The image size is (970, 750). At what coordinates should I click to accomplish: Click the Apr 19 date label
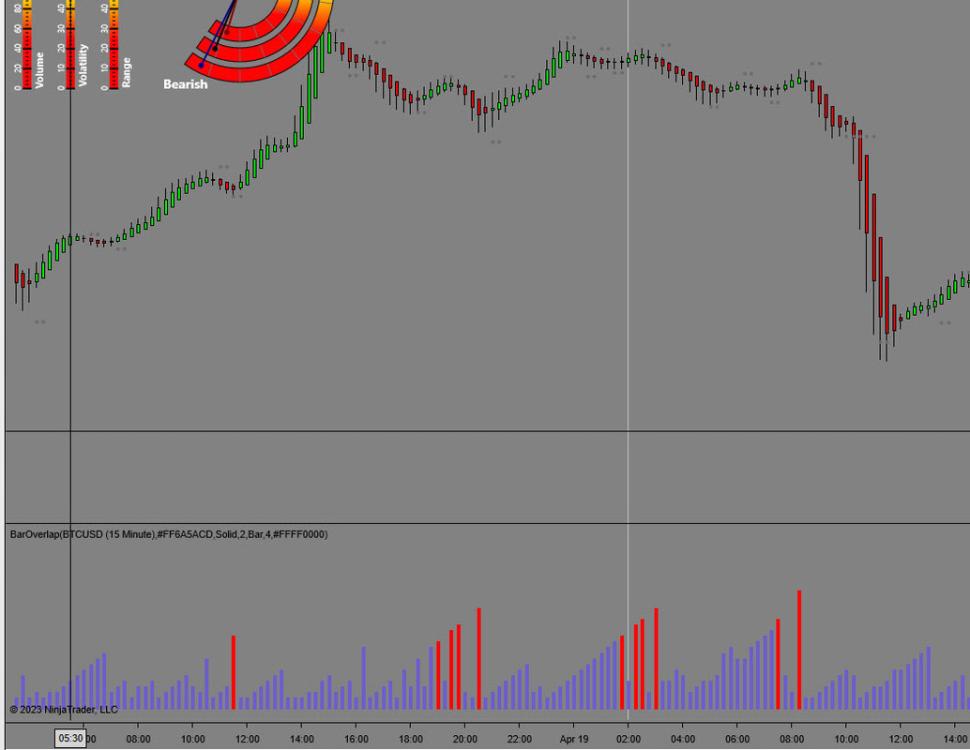click(574, 739)
